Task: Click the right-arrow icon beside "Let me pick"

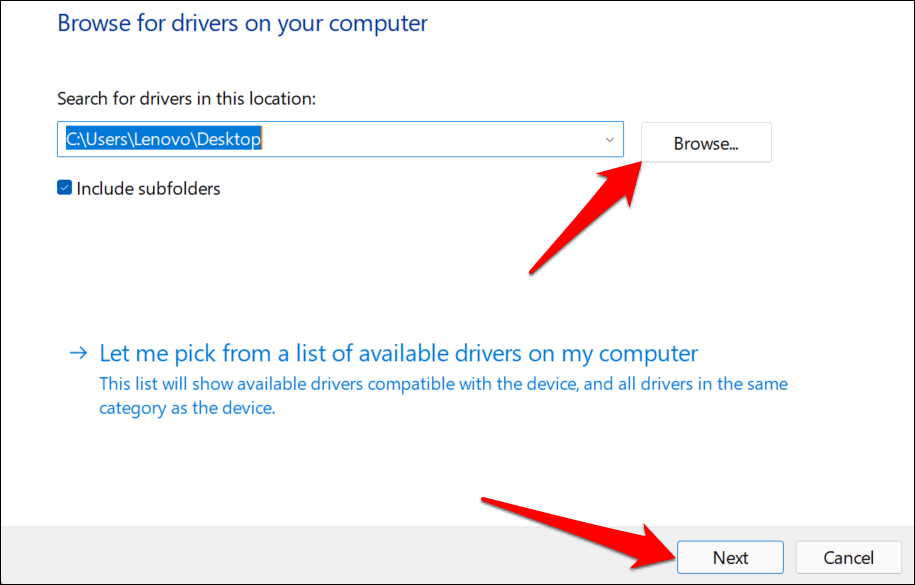Action: (78, 353)
